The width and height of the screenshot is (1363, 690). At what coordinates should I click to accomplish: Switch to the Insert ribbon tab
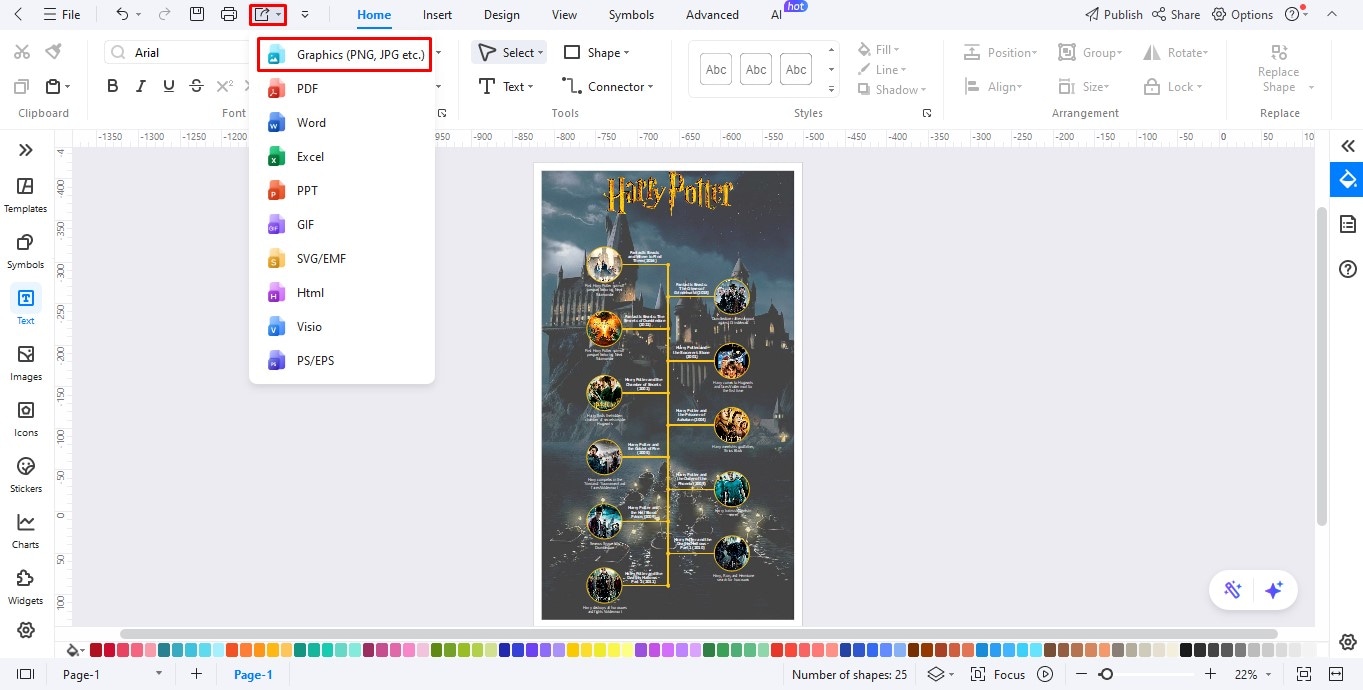coord(437,15)
